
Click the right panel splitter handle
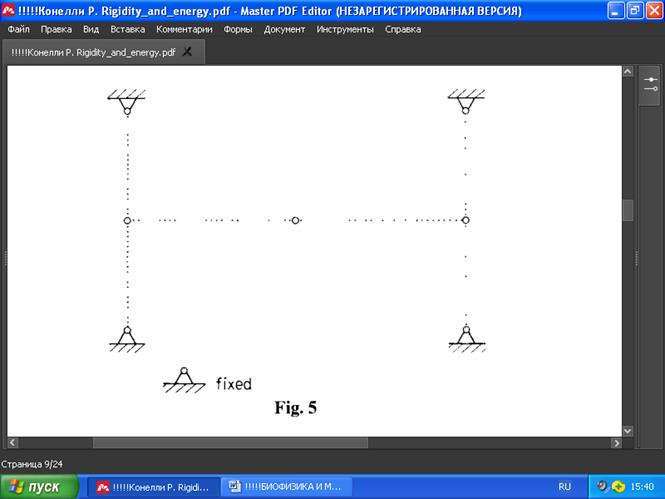click(x=636, y=258)
